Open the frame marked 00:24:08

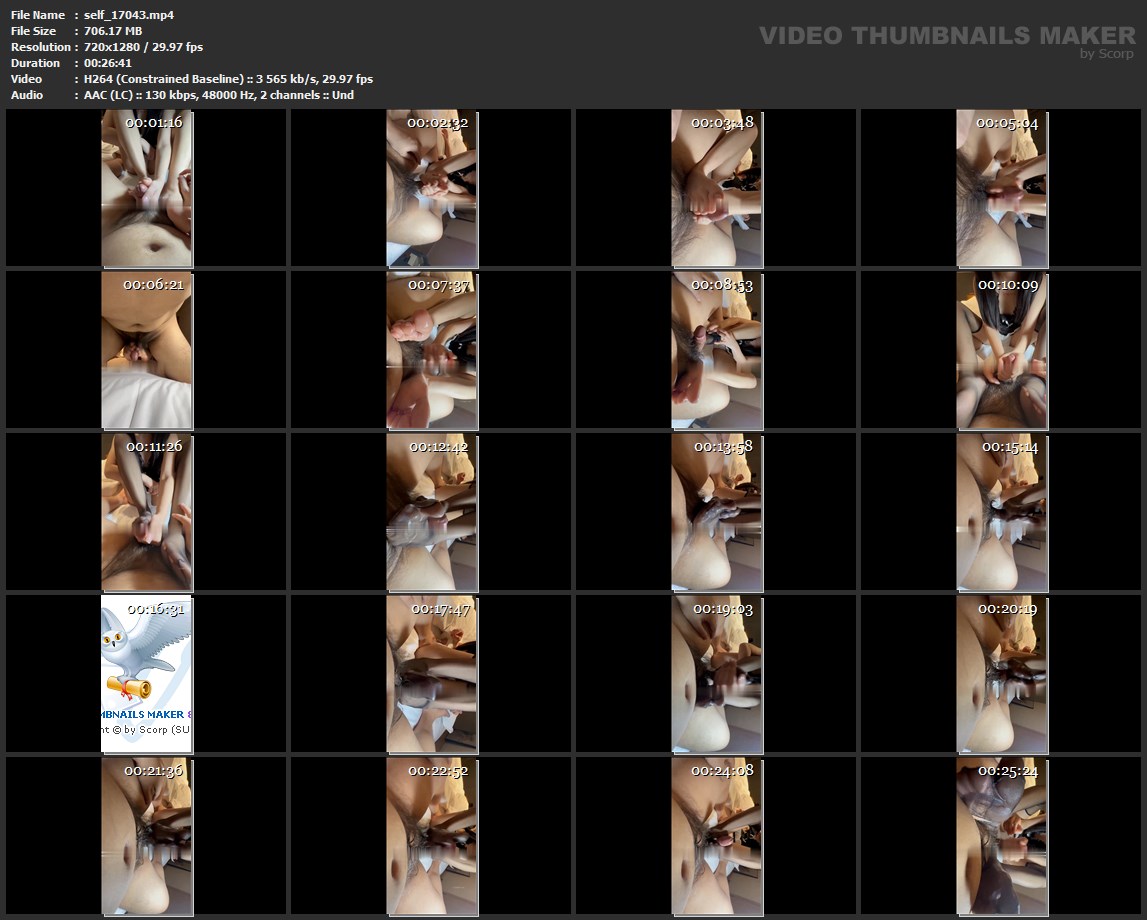coord(716,836)
